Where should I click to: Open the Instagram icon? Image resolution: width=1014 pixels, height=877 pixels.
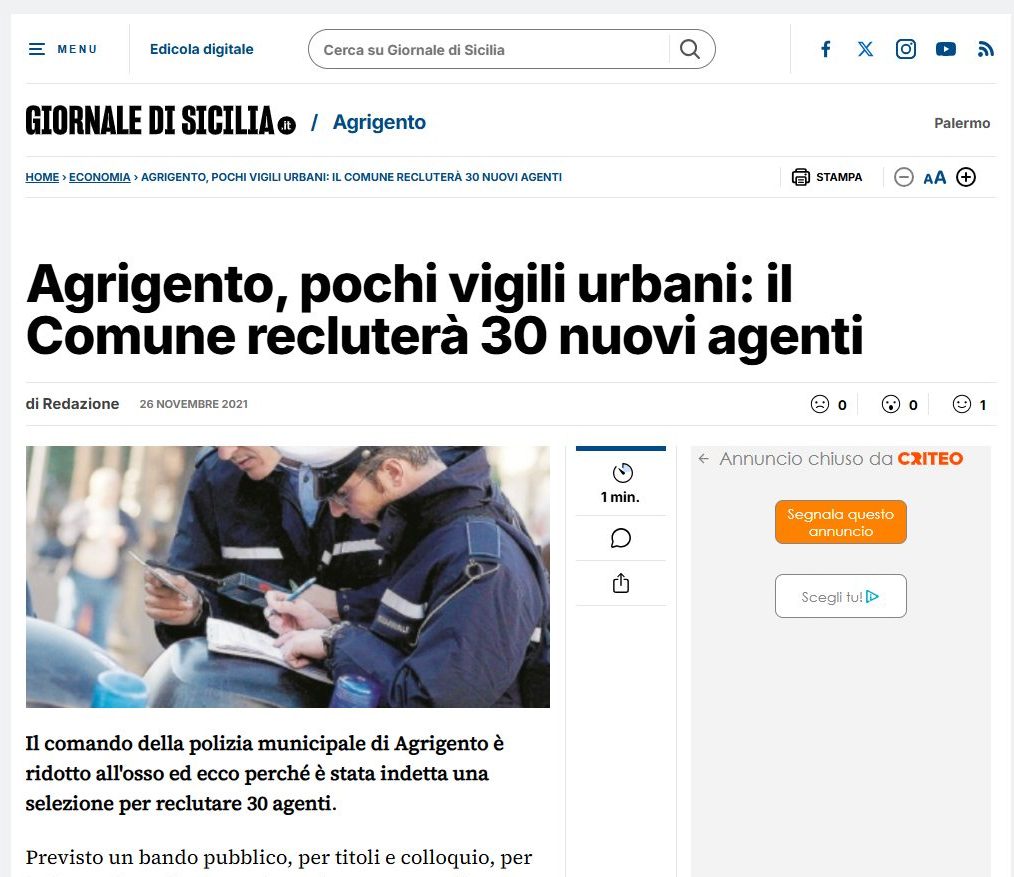point(905,49)
